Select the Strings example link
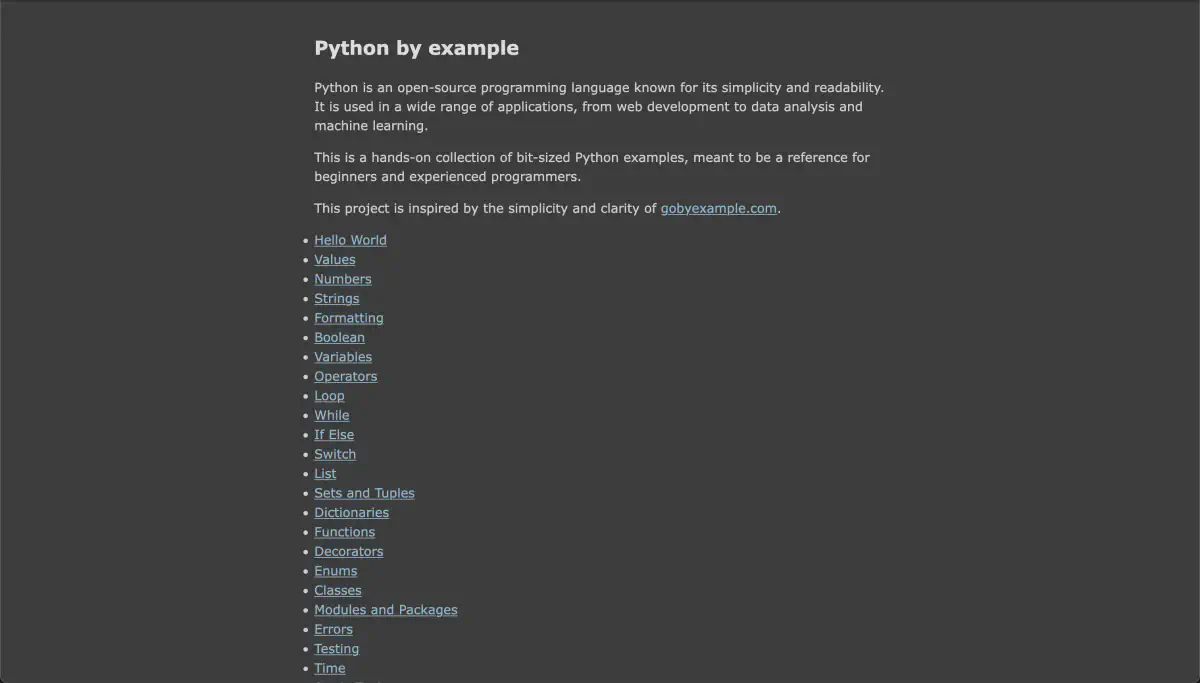The width and height of the screenshot is (1200, 683). coord(336,299)
